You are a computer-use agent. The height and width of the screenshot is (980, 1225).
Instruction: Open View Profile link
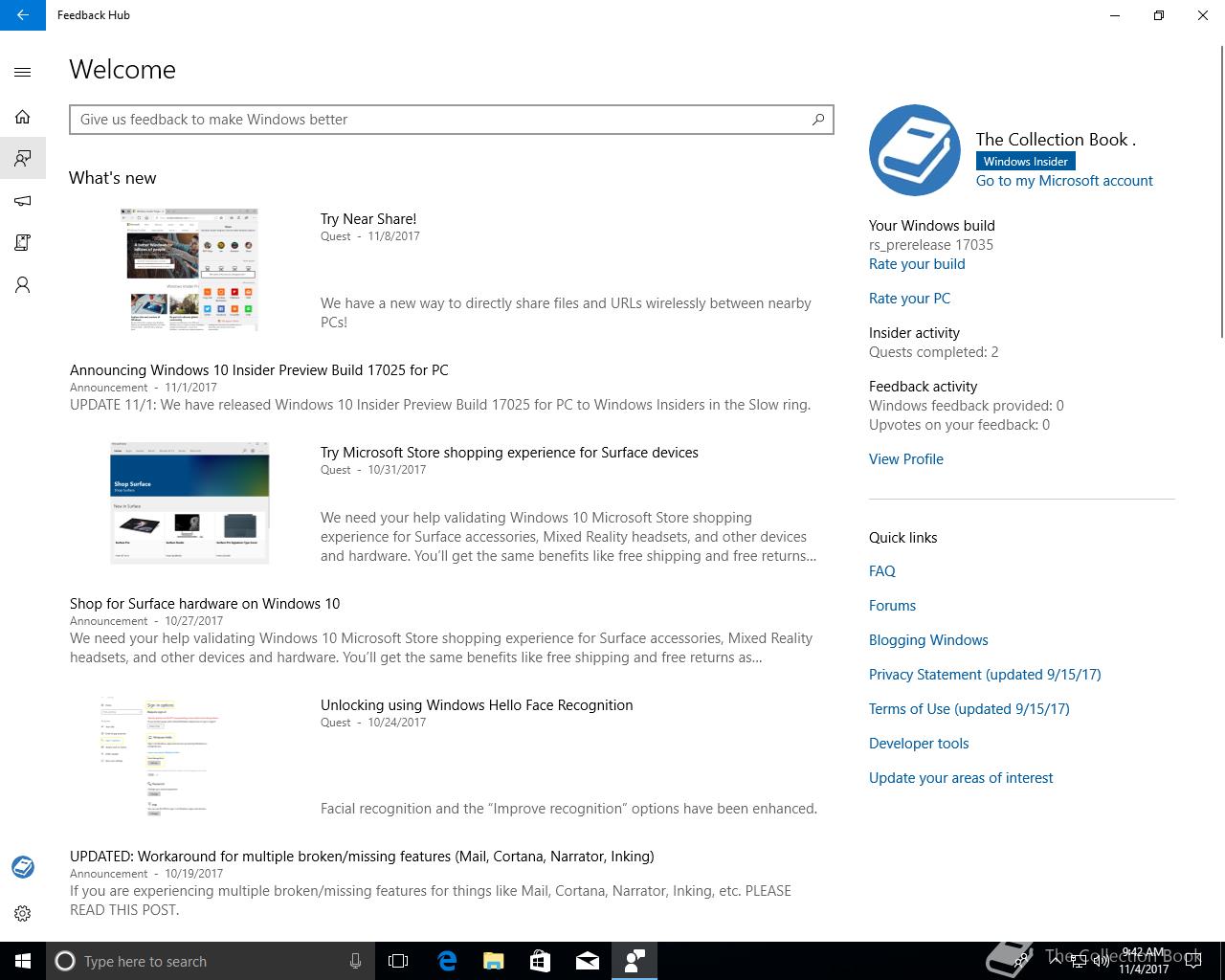(906, 459)
